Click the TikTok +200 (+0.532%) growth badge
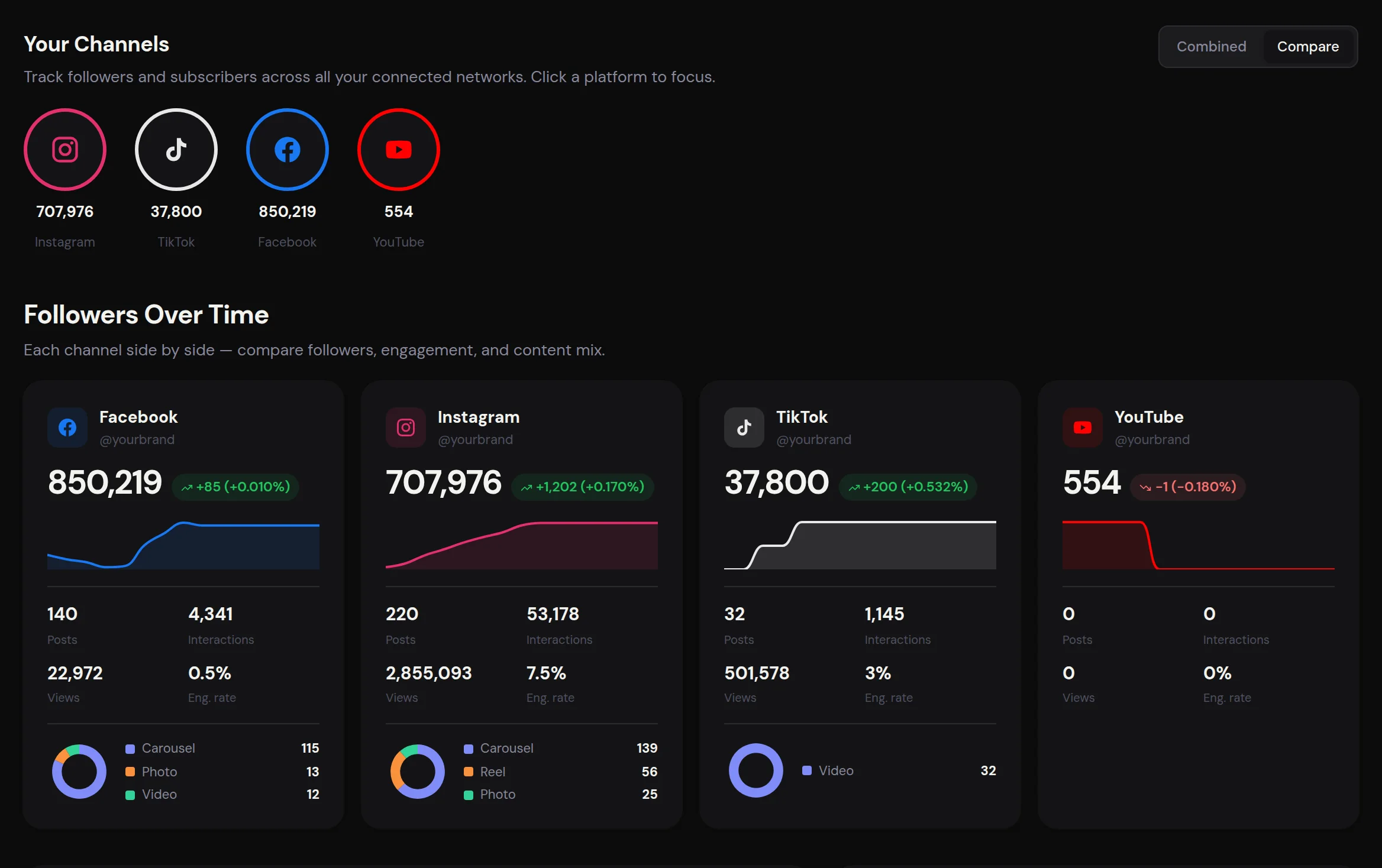Screen dimensions: 1382x868 [x=908, y=487]
